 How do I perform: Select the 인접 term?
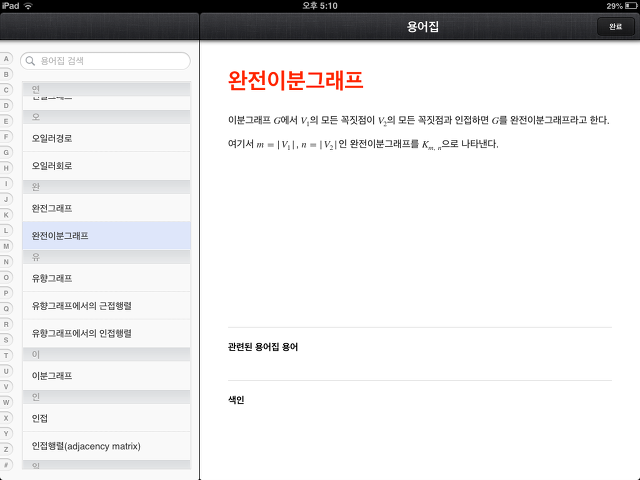click(x=107, y=418)
